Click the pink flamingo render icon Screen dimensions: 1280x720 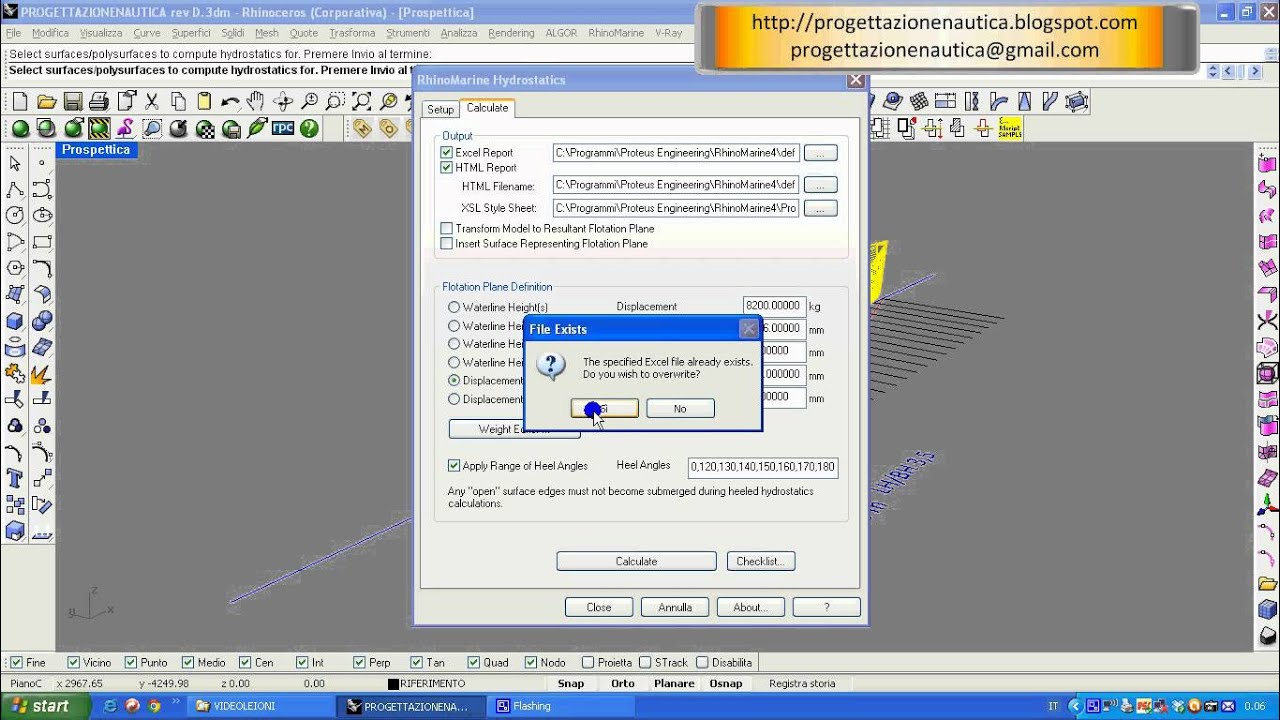tap(125, 128)
